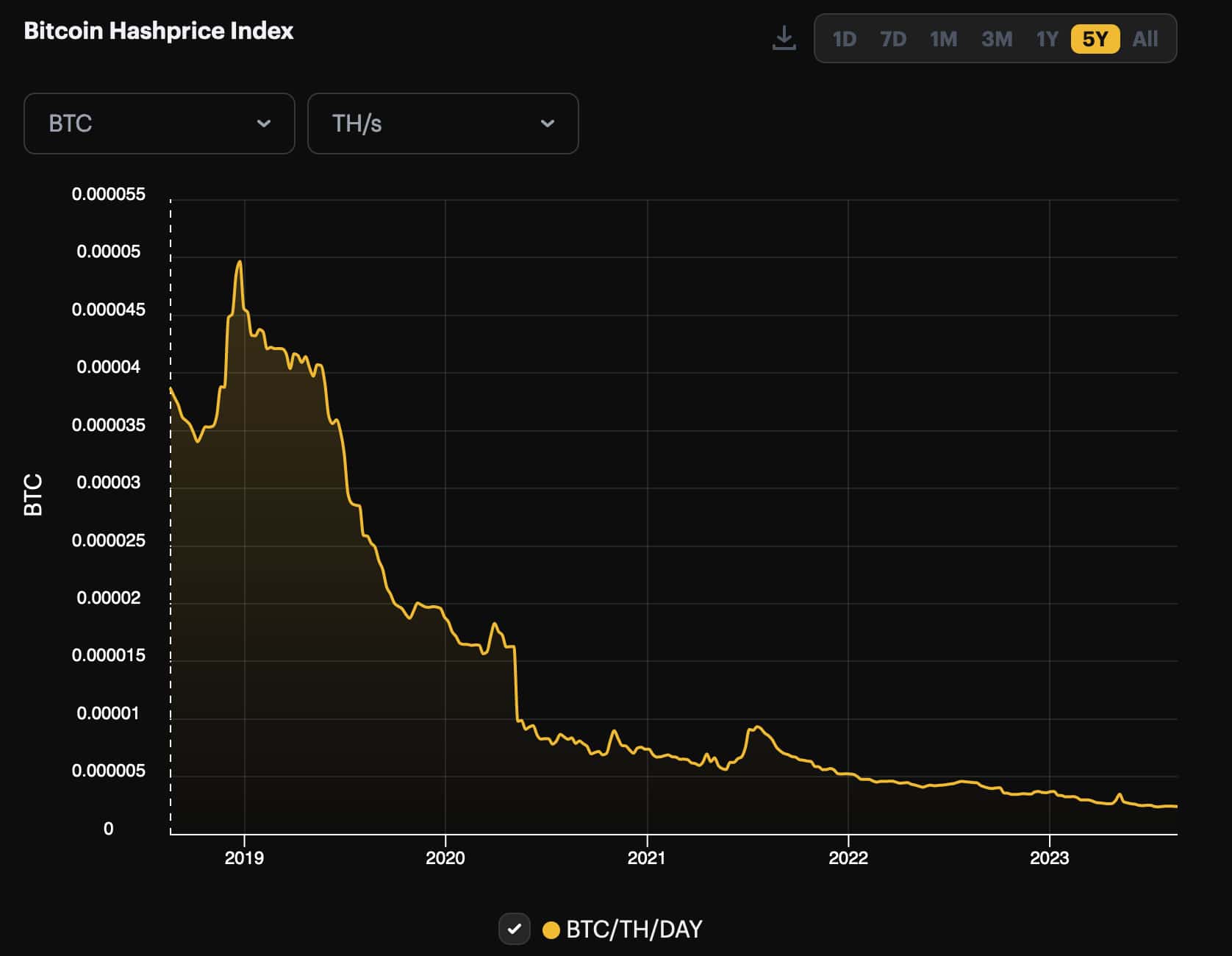Click the BTC axis label

pyautogui.click(x=32, y=494)
